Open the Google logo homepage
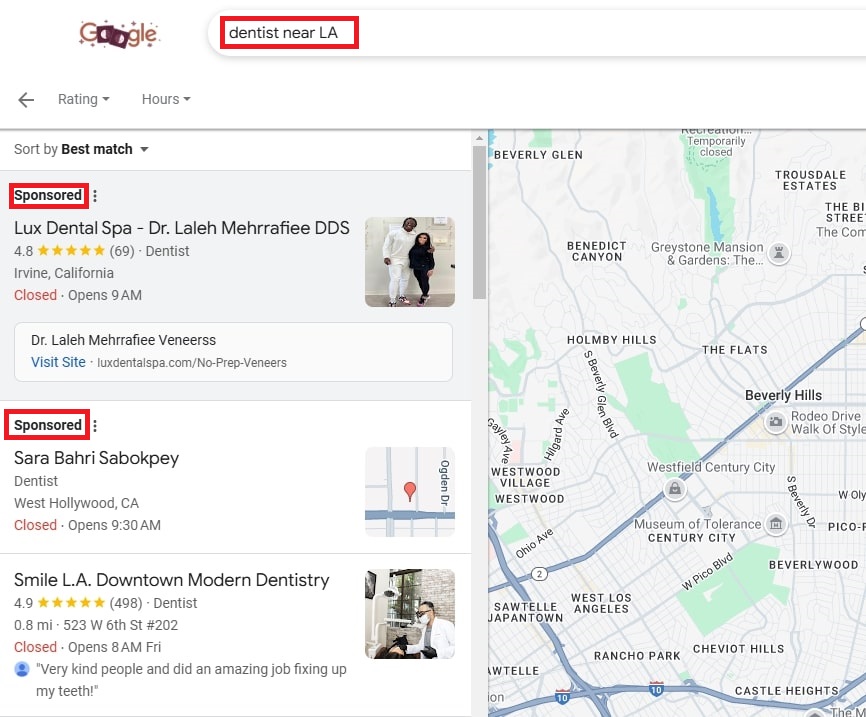866x717 pixels. click(x=119, y=34)
